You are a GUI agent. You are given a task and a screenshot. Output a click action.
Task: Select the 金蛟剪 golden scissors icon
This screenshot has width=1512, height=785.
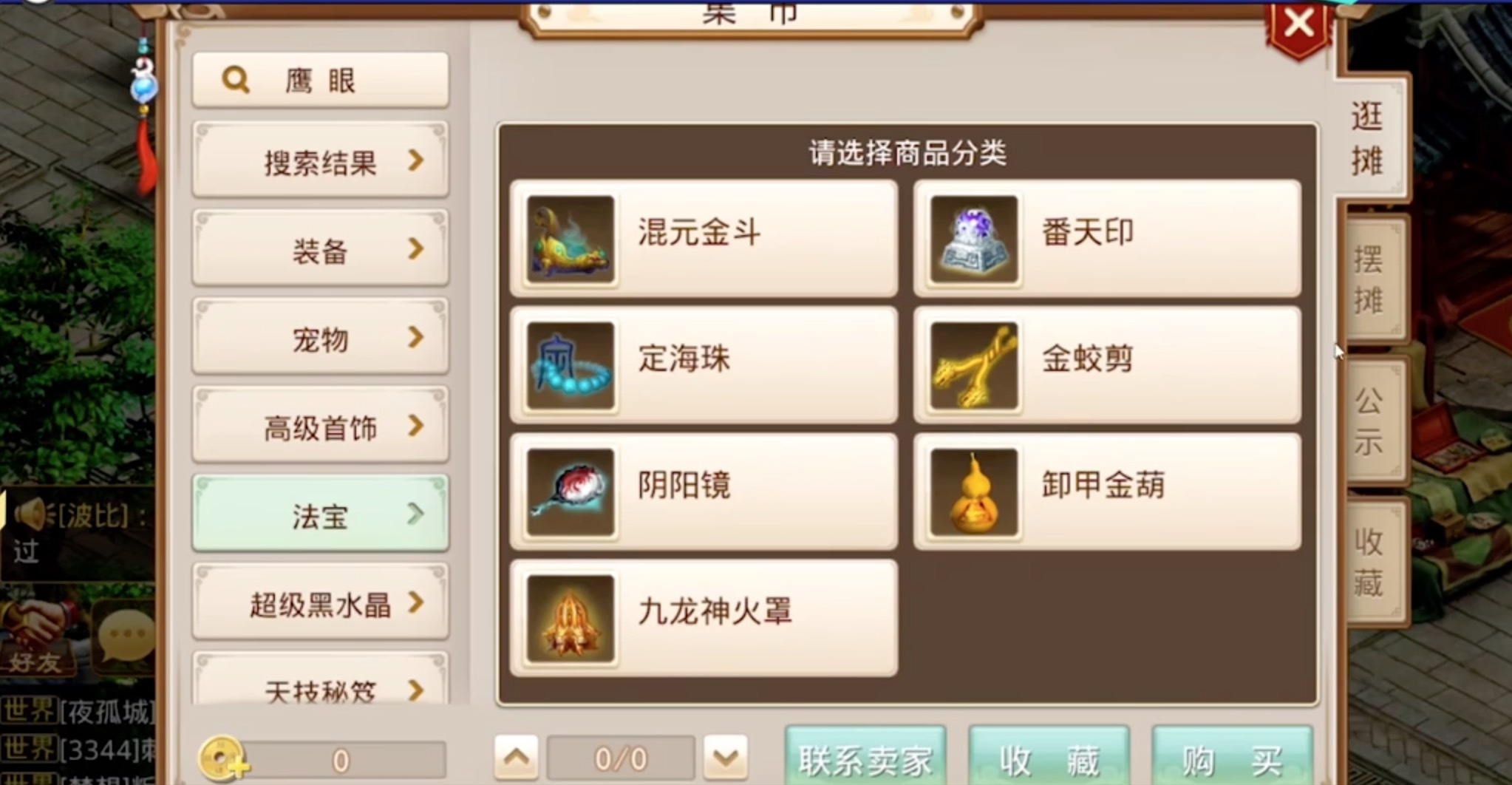[974, 365]
